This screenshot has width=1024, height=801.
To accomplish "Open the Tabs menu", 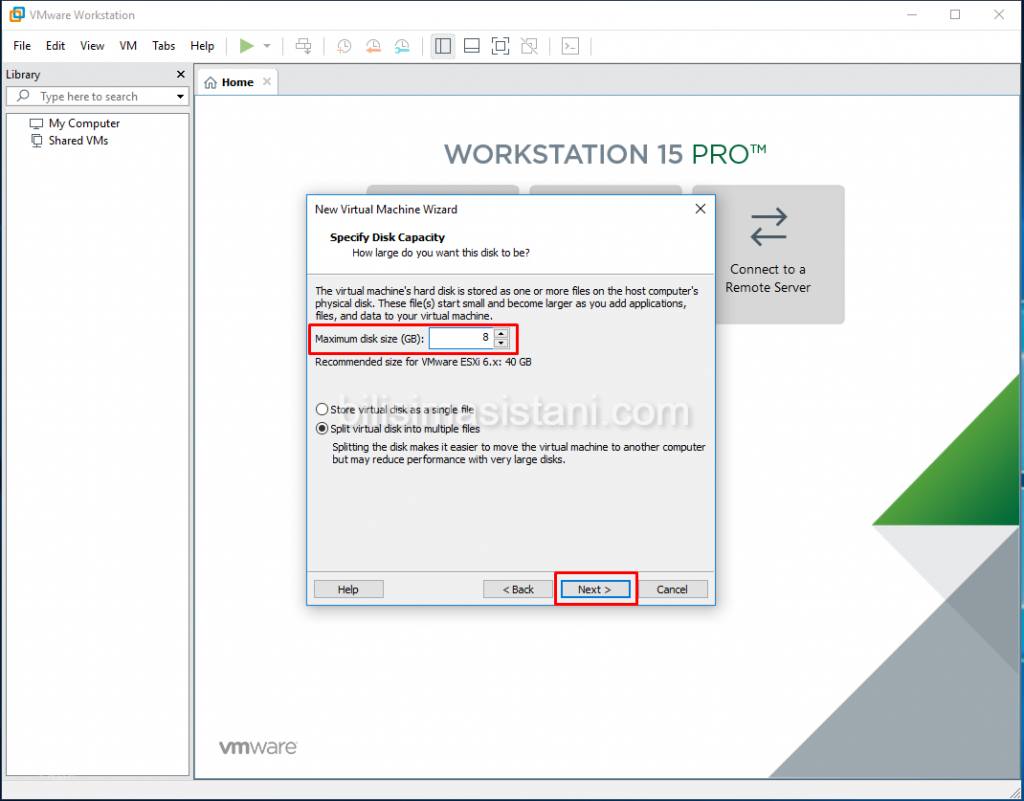I will coord(163,46).
